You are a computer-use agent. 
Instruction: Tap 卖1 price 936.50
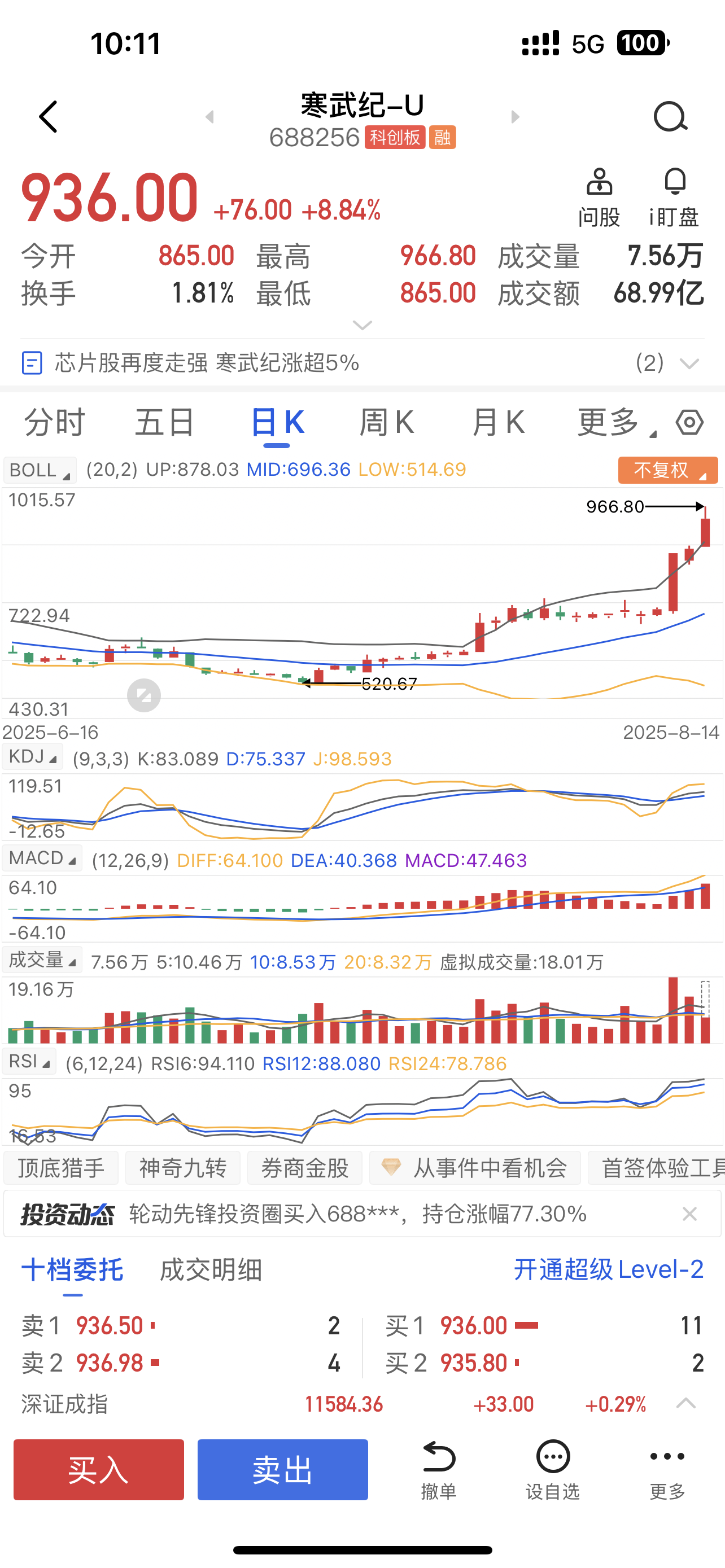pyautogui.click(x=110, y=1326)
